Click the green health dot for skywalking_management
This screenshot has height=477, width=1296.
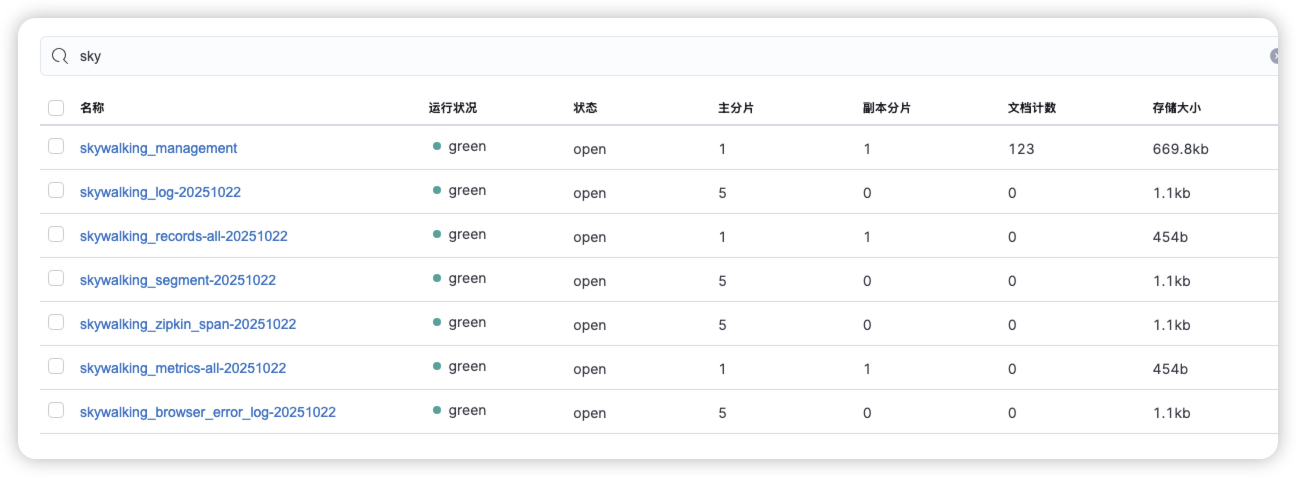point(437,146)
